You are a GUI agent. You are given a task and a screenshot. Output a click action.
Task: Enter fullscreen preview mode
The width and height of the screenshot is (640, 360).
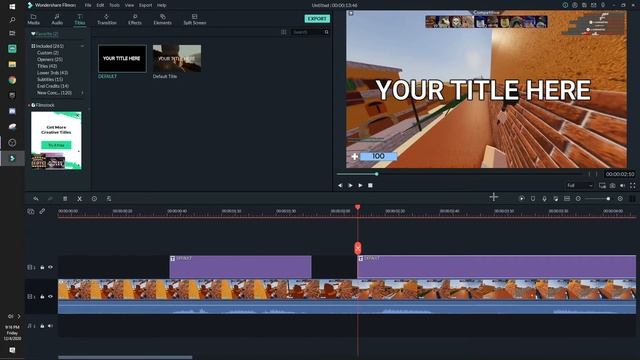point(633,185)
